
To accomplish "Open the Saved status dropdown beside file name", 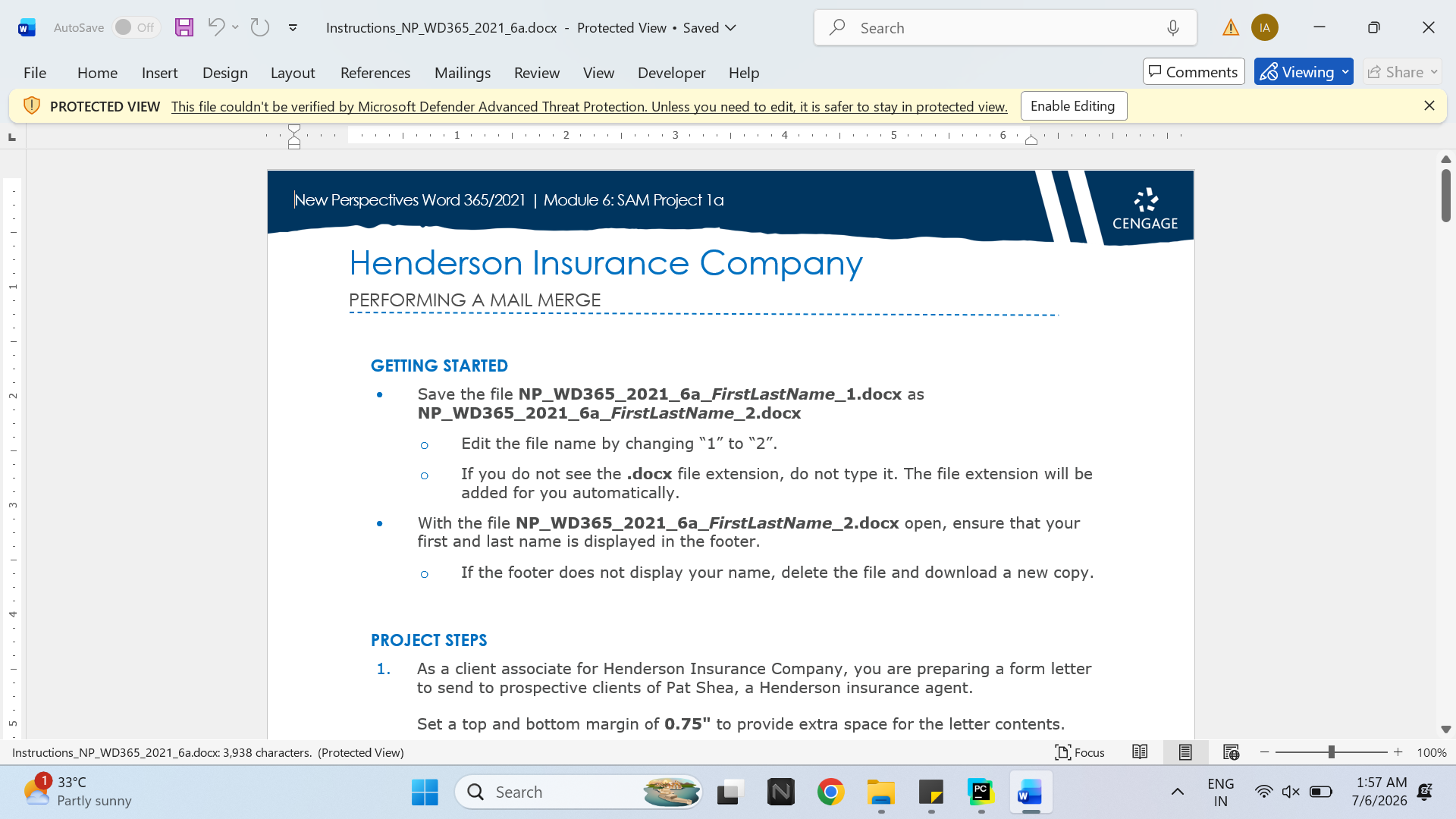I will click(x=710, y=27).
